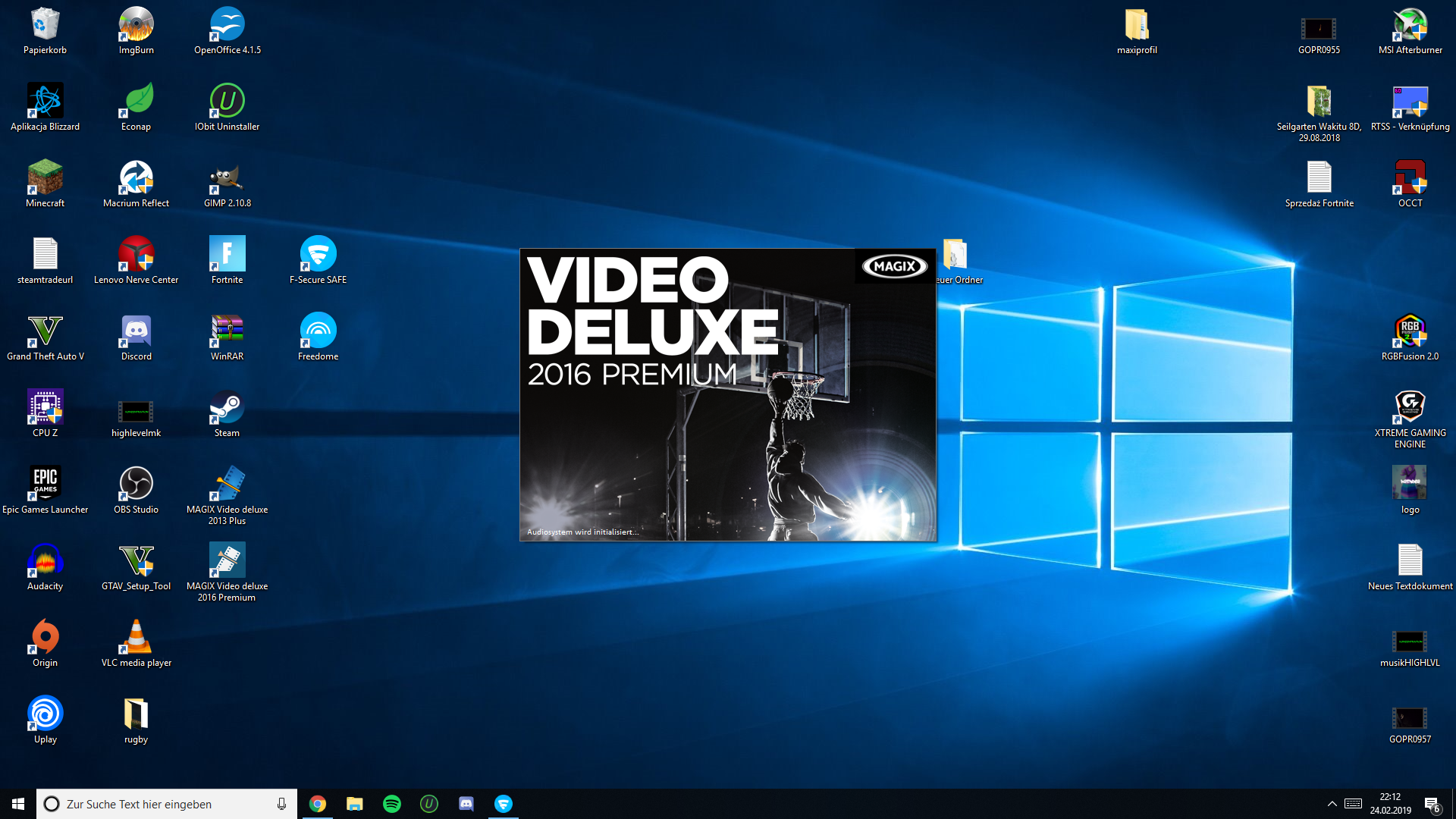Select the MSI Afterburner shortcut
Screen dimensions: 1456x819
click(x=1410, y=25)
